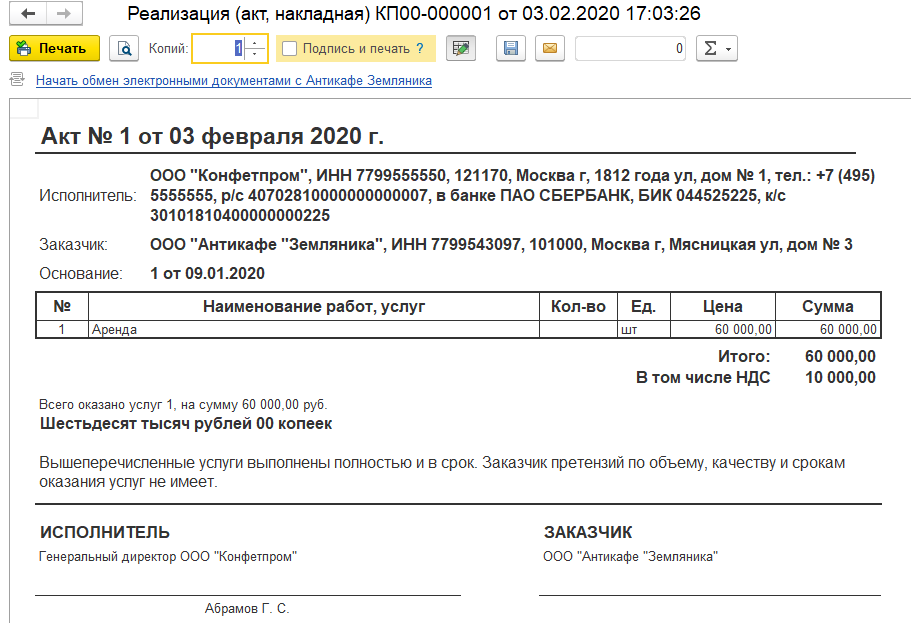Click the Акт № 1 document title
Screen dimensions: 911x623
[212, 137]
